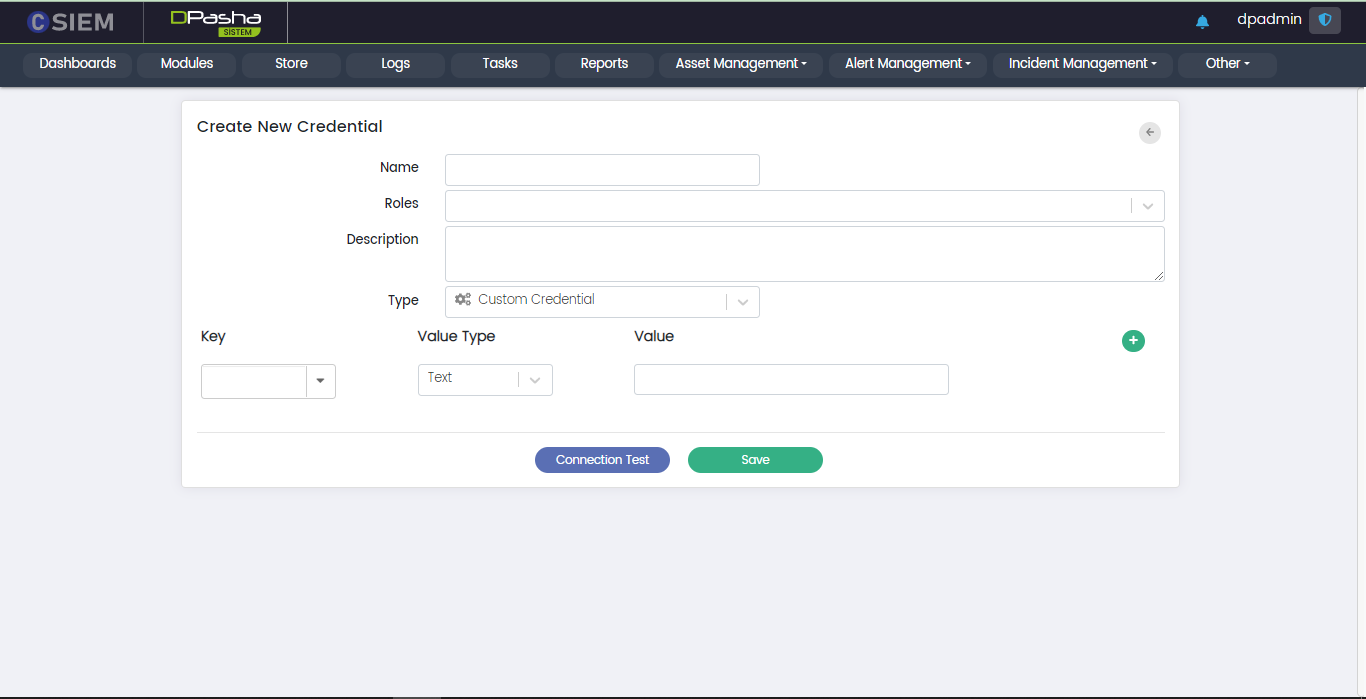The height and width of the screenshot is (699, 1366).
Task: Click the CSIEM logo
Action: (x=71, y=21)
